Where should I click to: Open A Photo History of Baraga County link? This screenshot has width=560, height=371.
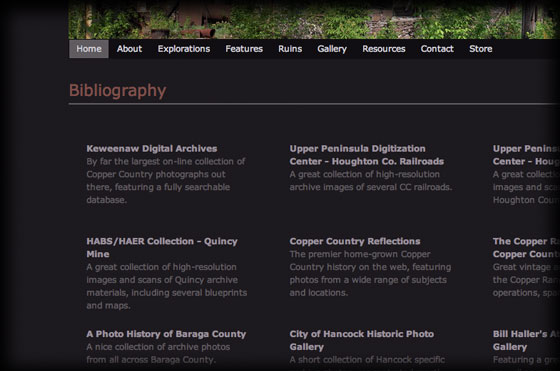166,334
